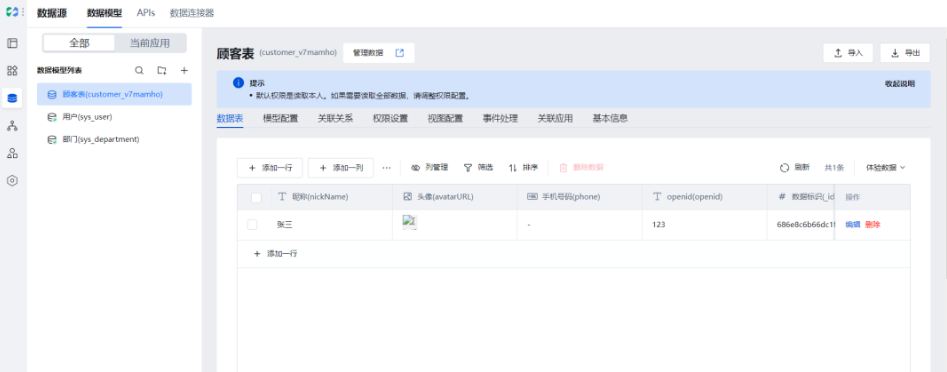
Task: Open the 视图配置 tab
Action: pyautogui.click(x=445, y=118)
